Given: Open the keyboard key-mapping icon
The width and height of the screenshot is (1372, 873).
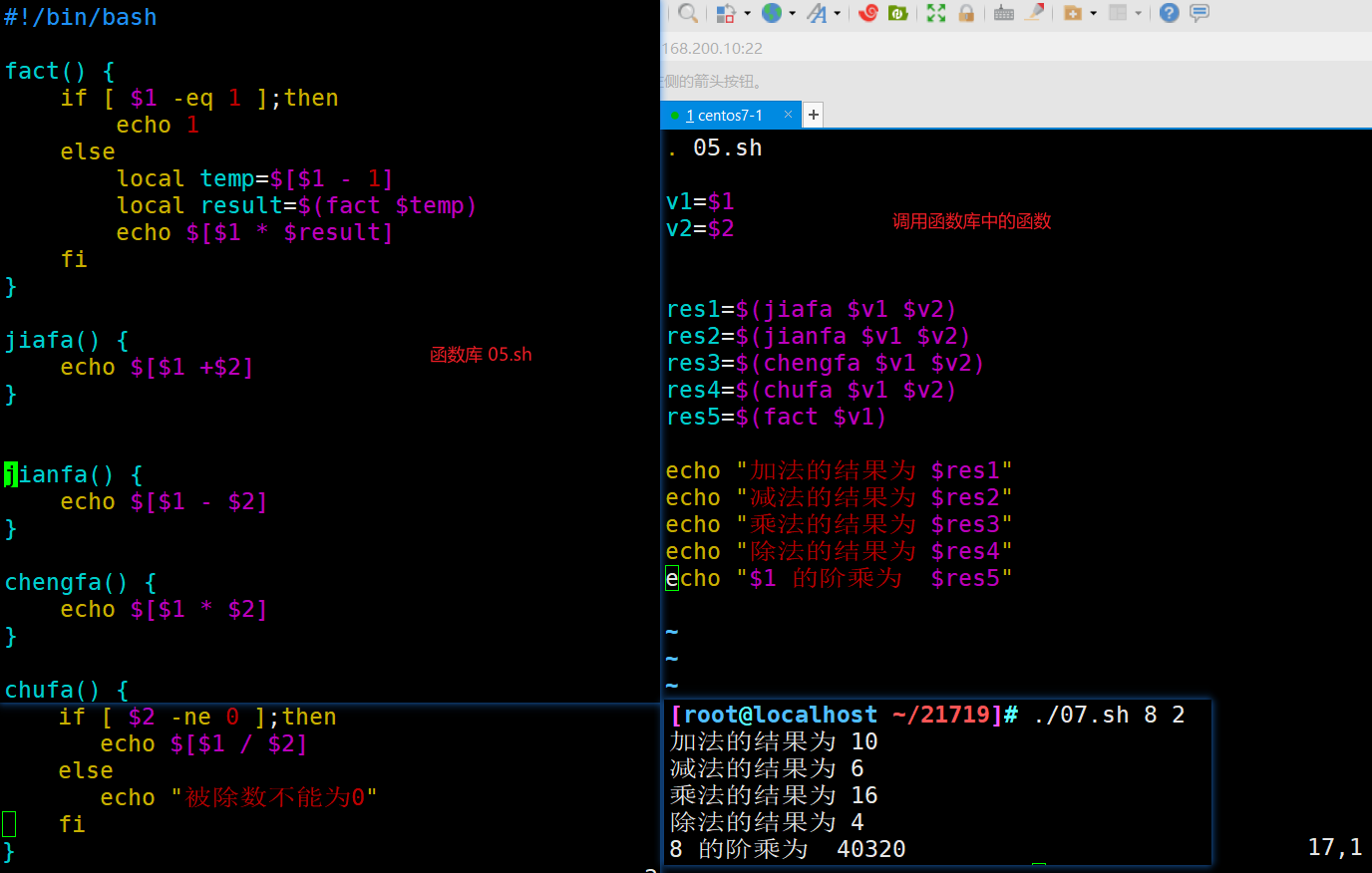Looking at the screenshot, I should point(1004,13).
